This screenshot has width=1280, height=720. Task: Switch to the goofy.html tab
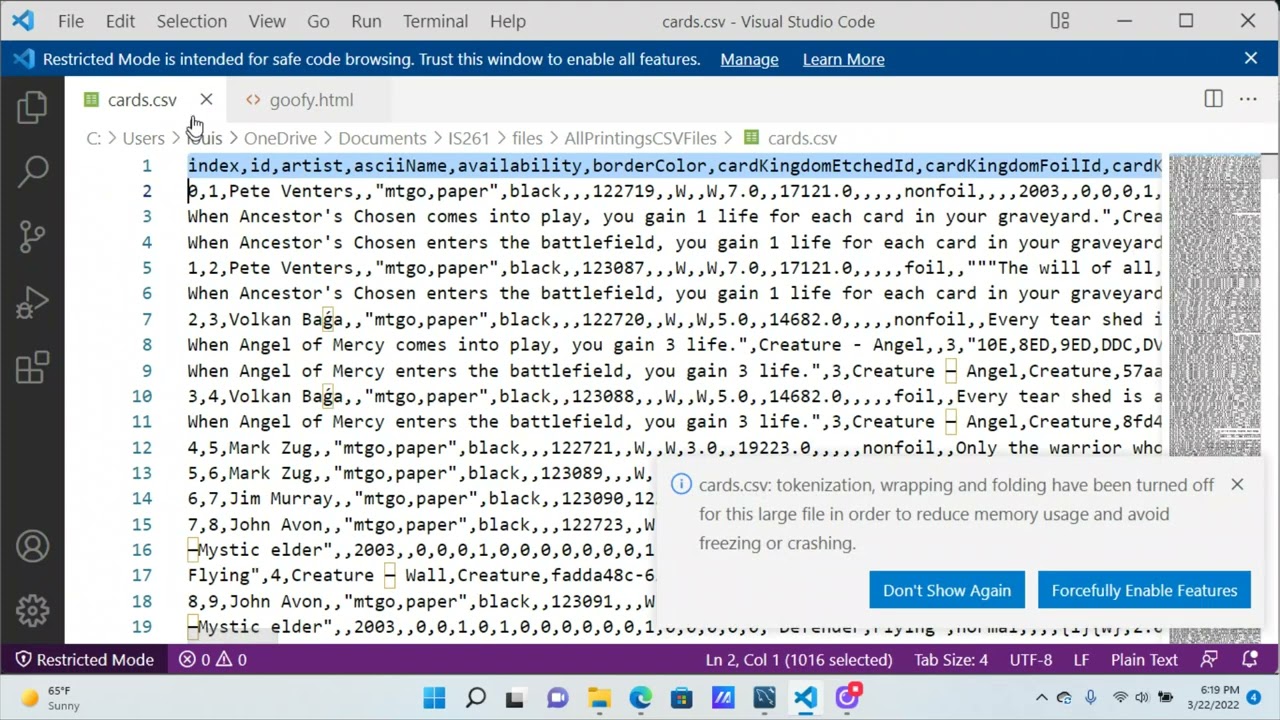310,99
